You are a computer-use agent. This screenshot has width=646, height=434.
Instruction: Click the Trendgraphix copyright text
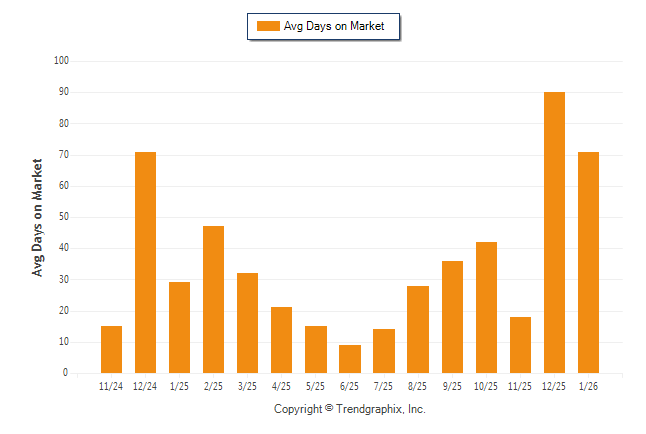[350, 409]
